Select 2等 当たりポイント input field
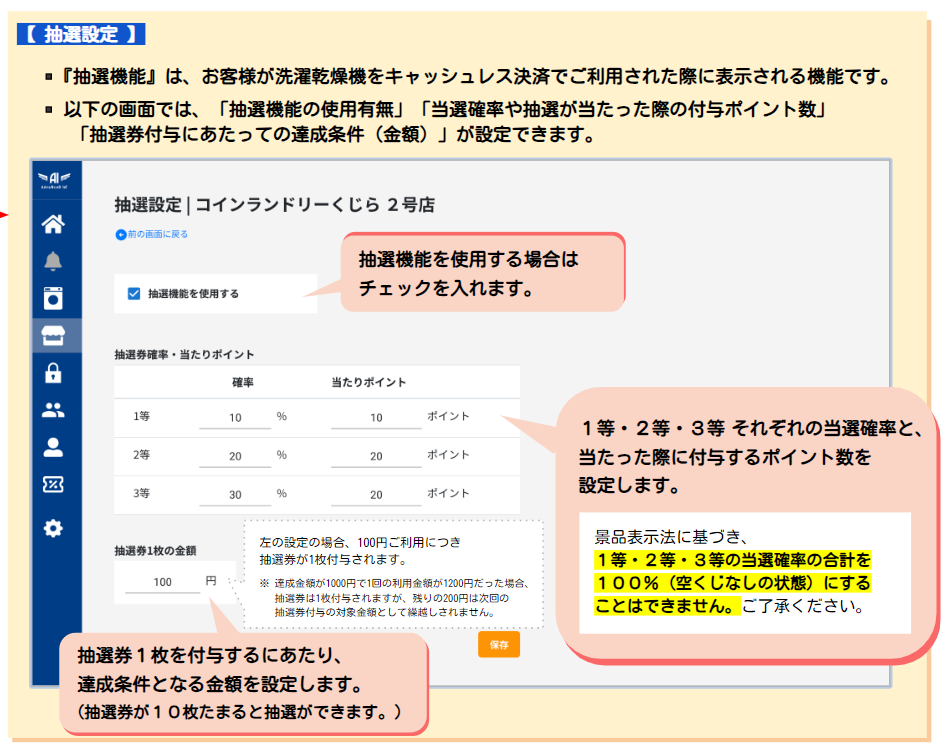Screen dimensions: 946x748 tap(376, 456)
